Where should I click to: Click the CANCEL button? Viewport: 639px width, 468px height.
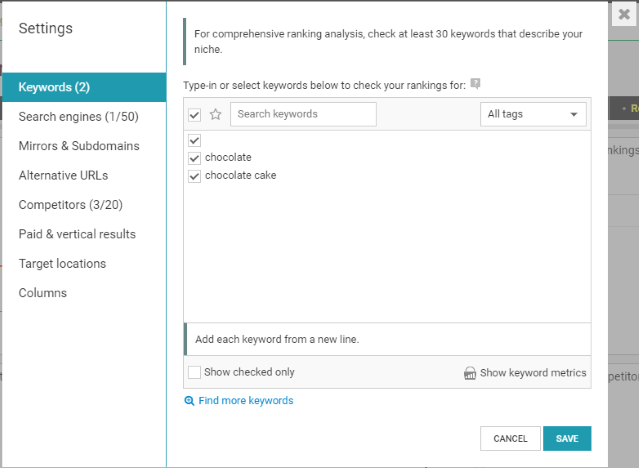click(510, 438)
